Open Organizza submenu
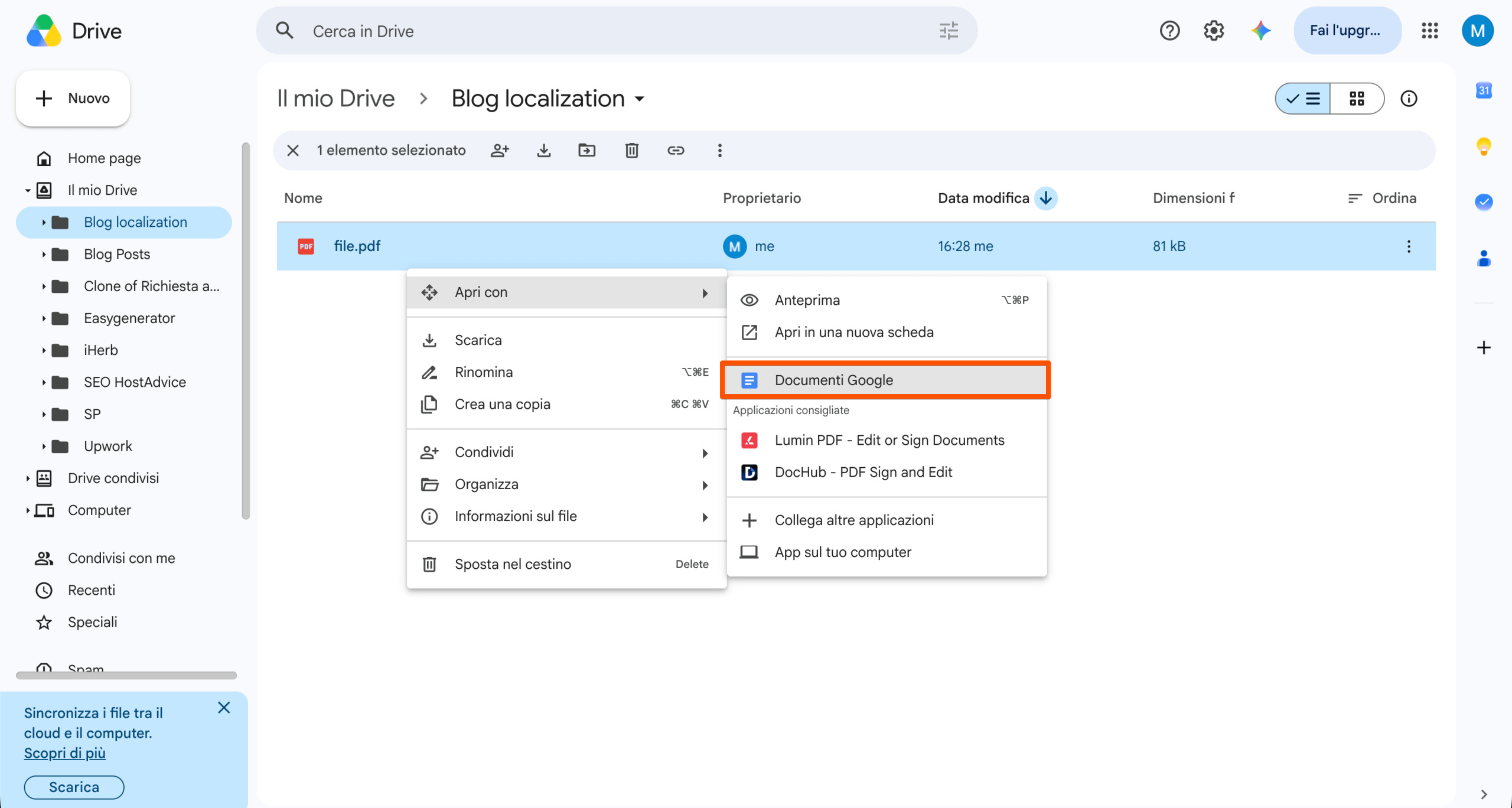 click(x=566, y=484)
